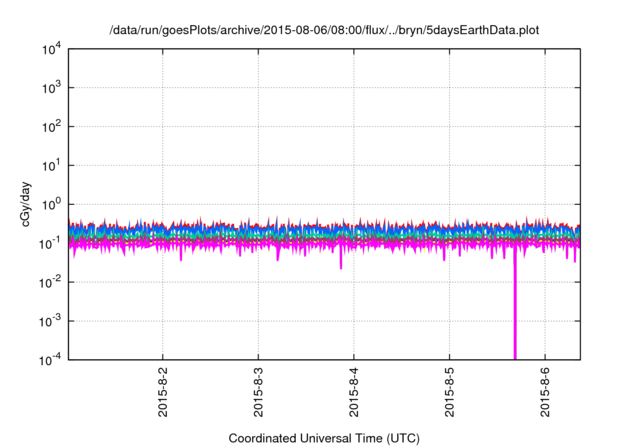Click the y-axis label 10^0

coord(51,204)
